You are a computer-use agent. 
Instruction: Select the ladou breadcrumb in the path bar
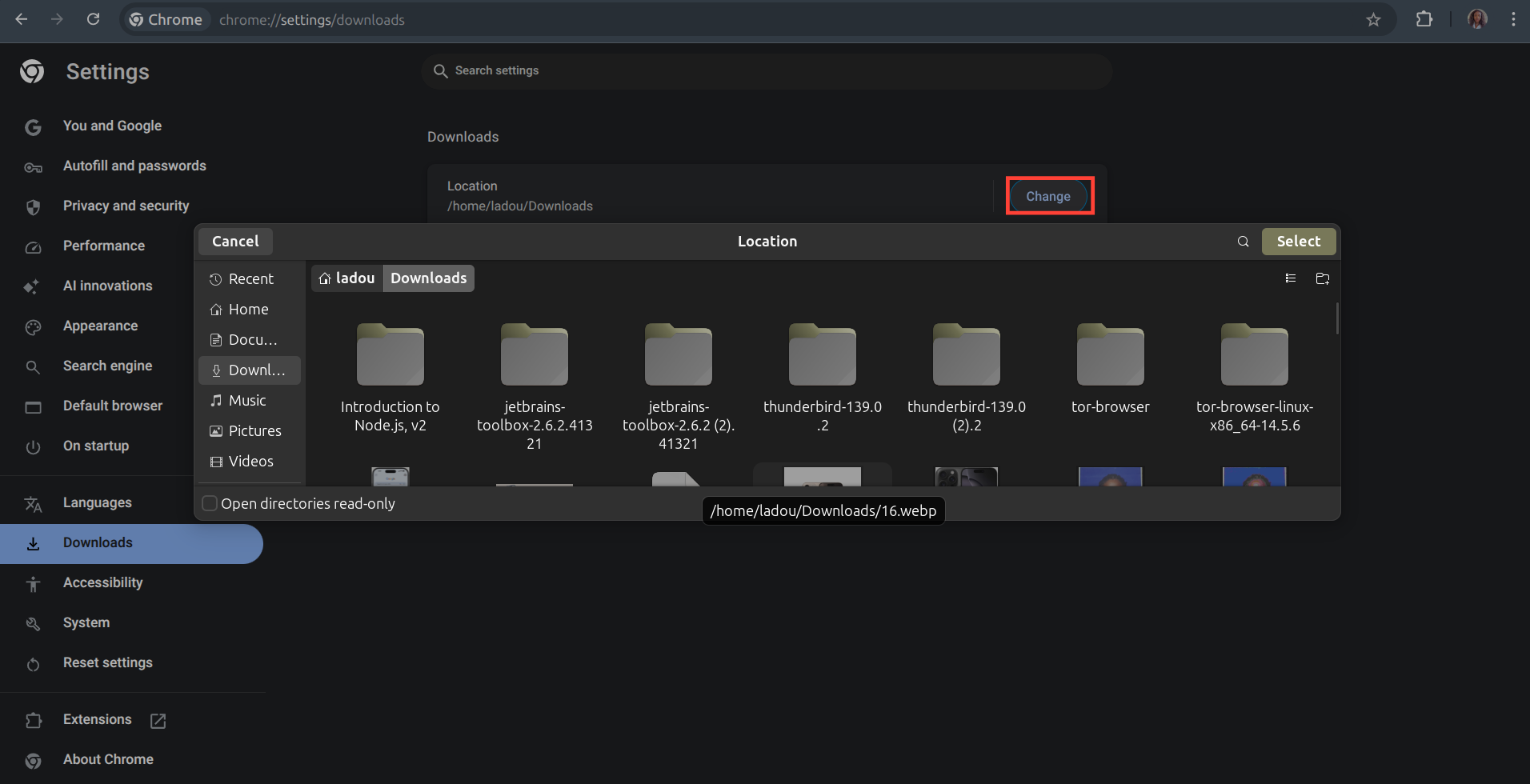point(347,278)
